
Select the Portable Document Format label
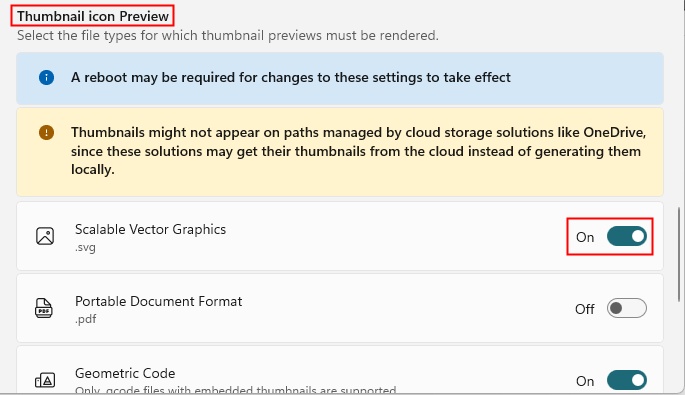pos(158,301)
